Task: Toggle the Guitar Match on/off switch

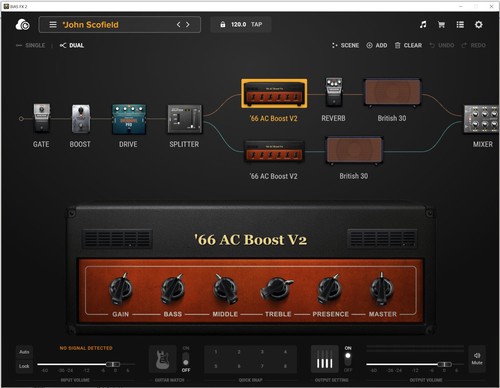Action: 186,359
